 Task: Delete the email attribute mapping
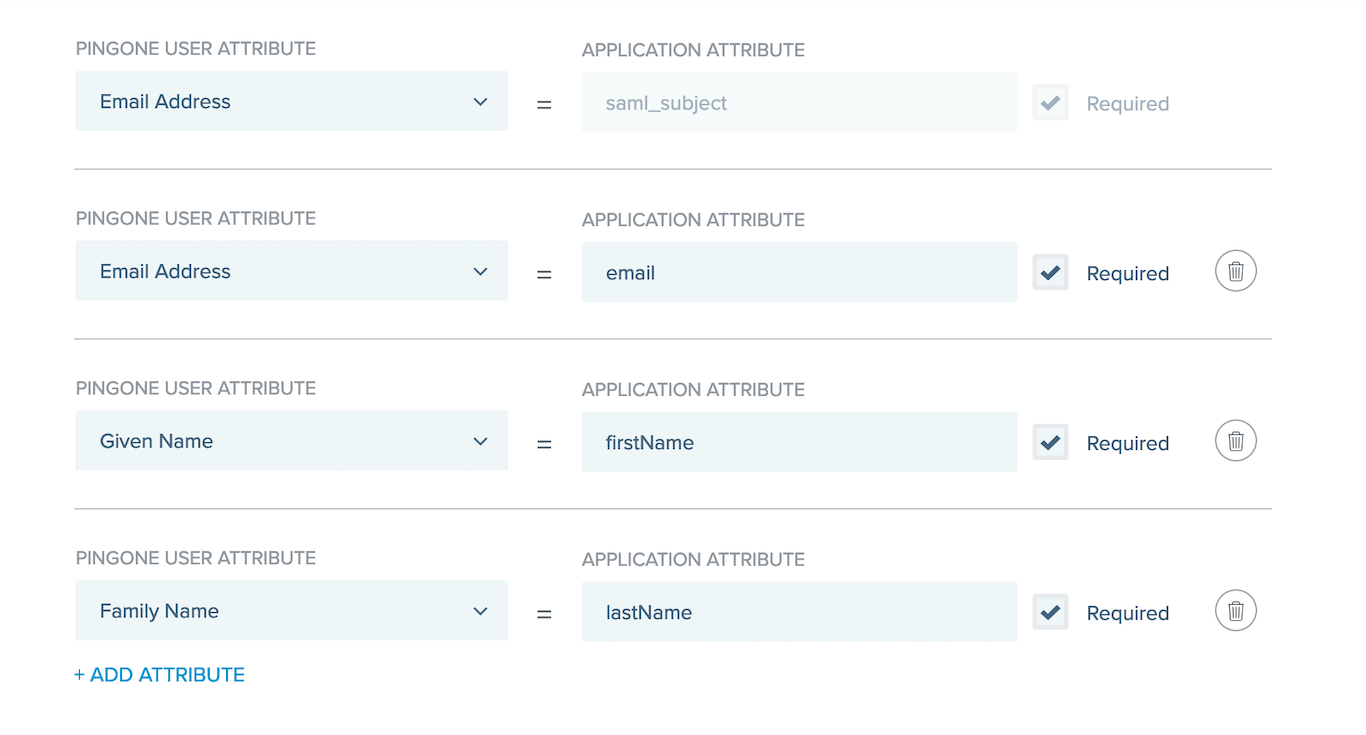tap(1235, 271)
